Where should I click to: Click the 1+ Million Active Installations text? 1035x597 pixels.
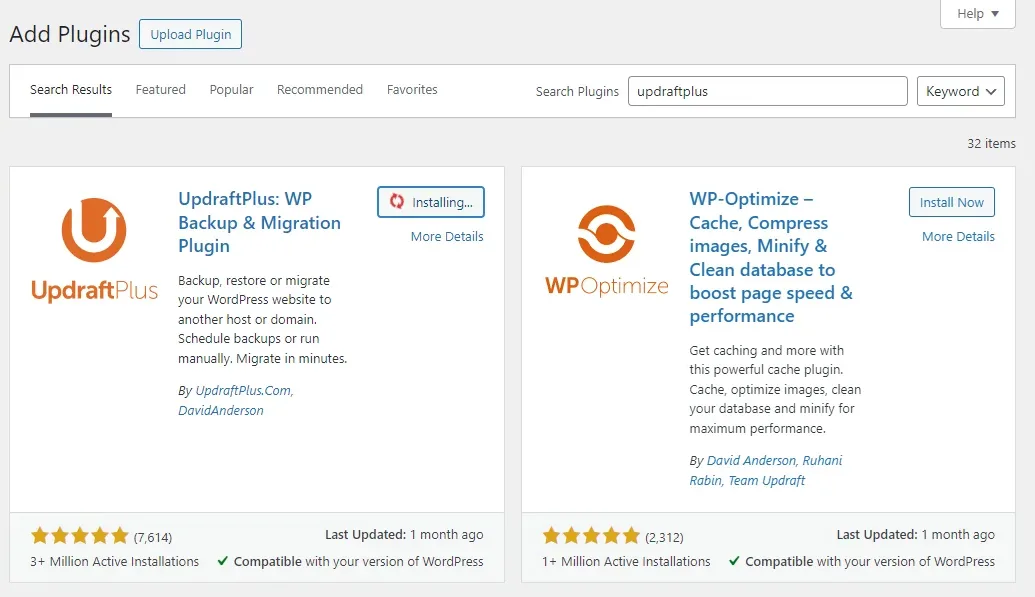pyautogui.click(x=626, y=561)
